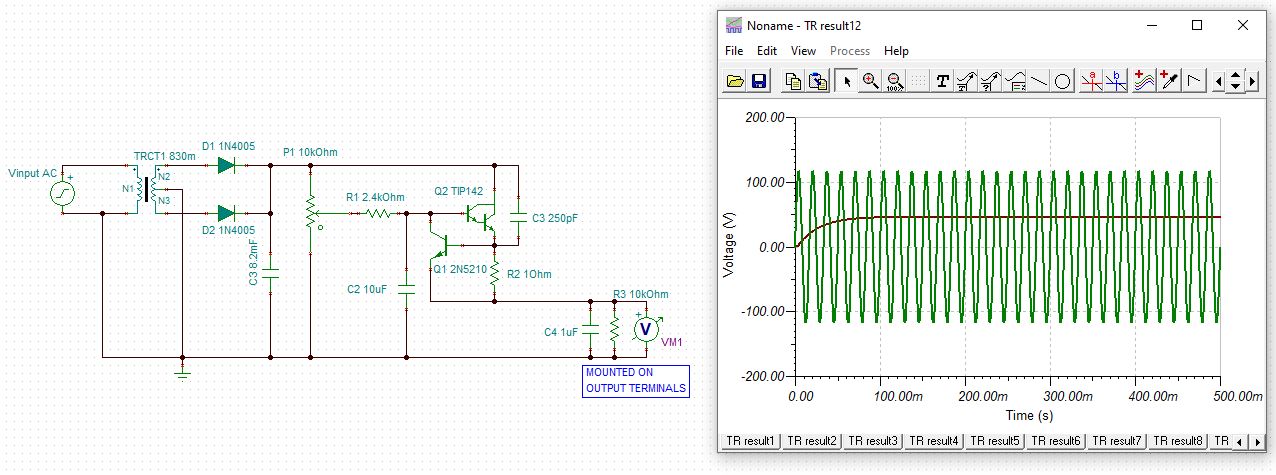Switch to the TR result8 tab

[x=1177, y=441]
